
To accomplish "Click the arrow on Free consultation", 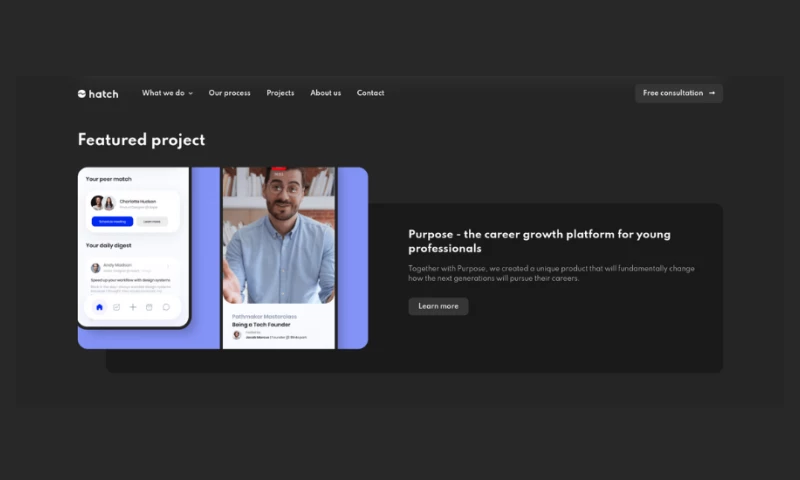I will point(712,93).
